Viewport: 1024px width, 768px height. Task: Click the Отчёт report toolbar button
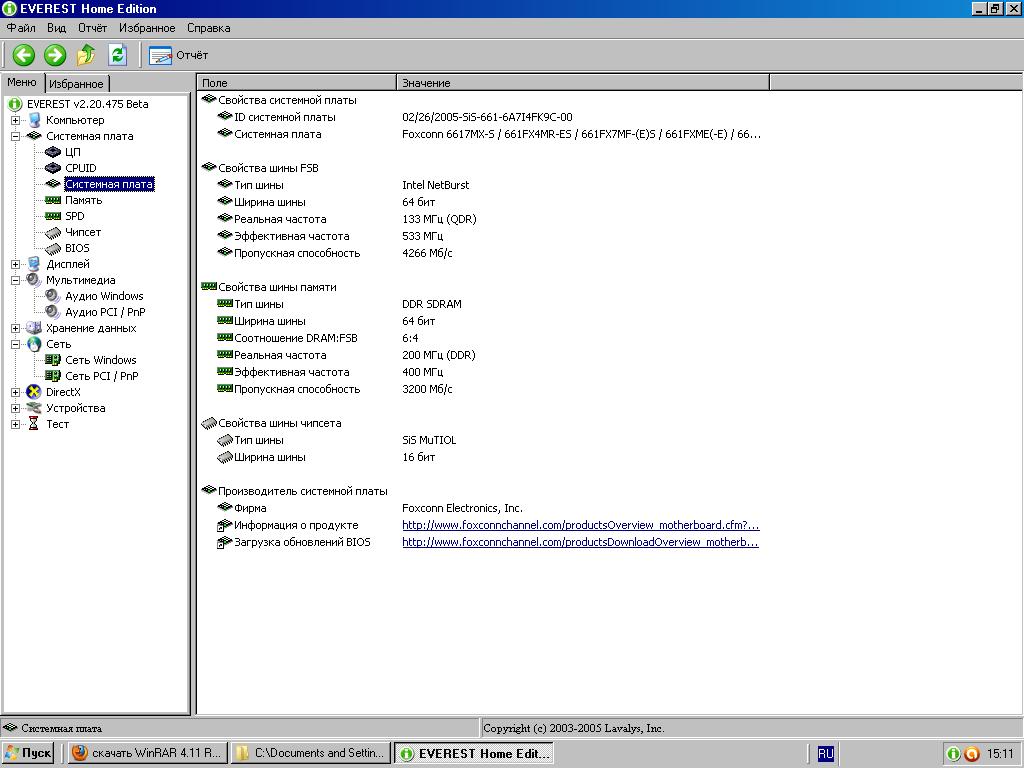coord(179,55)
